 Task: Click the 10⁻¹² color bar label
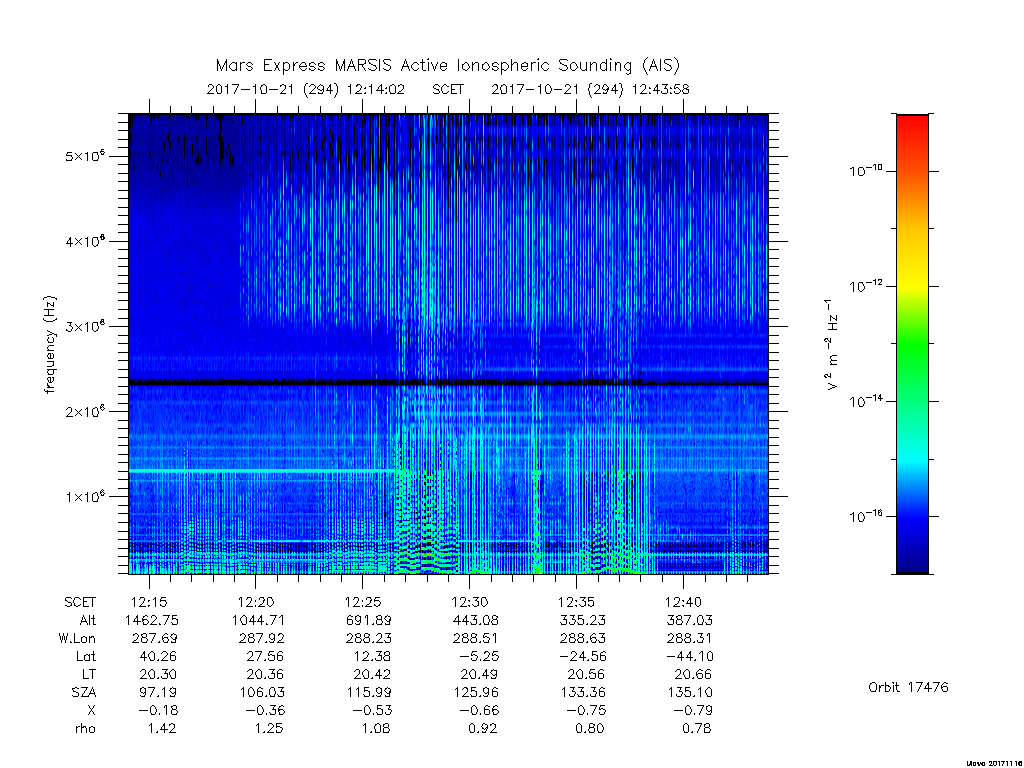tap(865, 286)
